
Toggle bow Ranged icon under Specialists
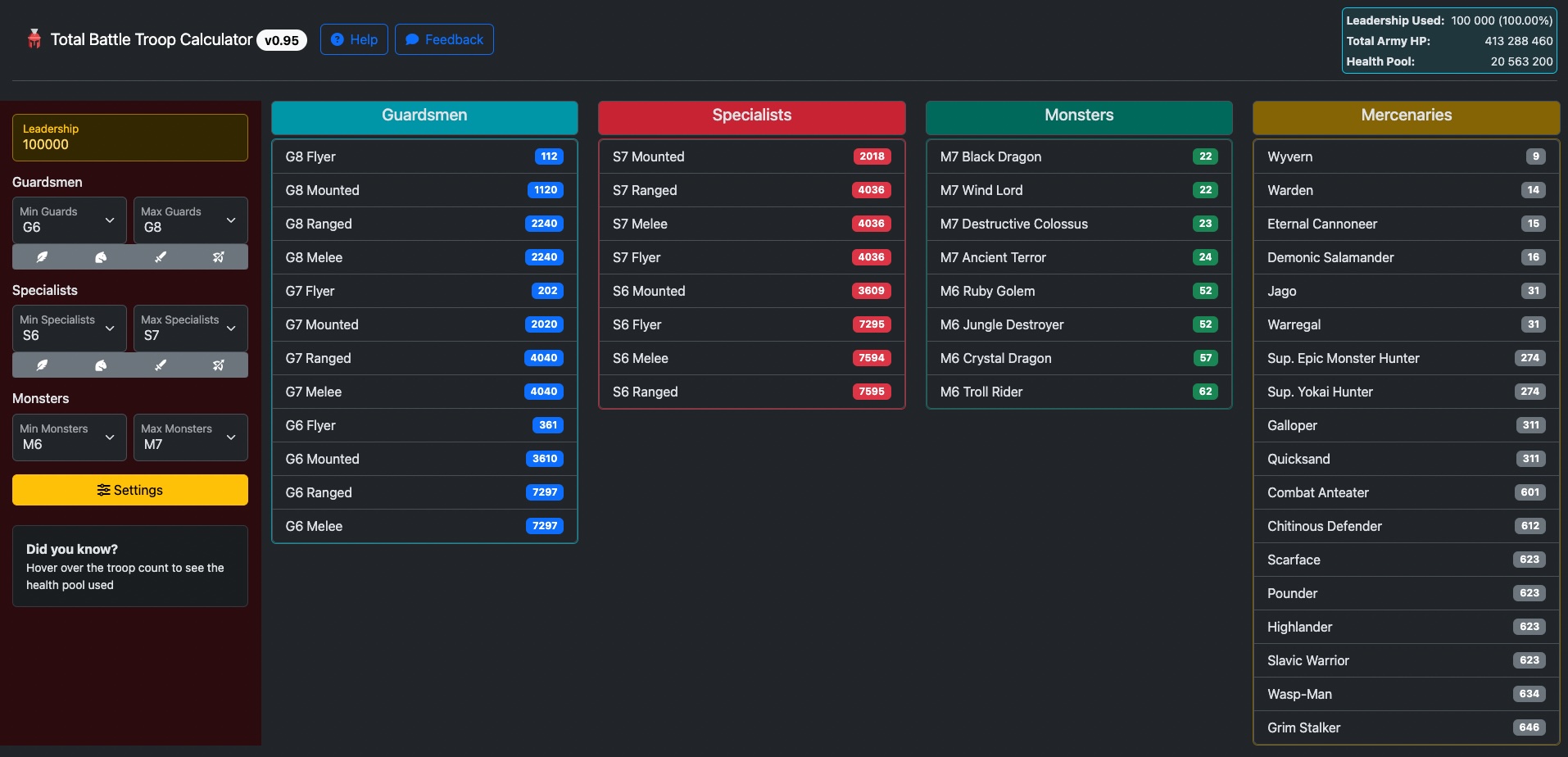219,365
